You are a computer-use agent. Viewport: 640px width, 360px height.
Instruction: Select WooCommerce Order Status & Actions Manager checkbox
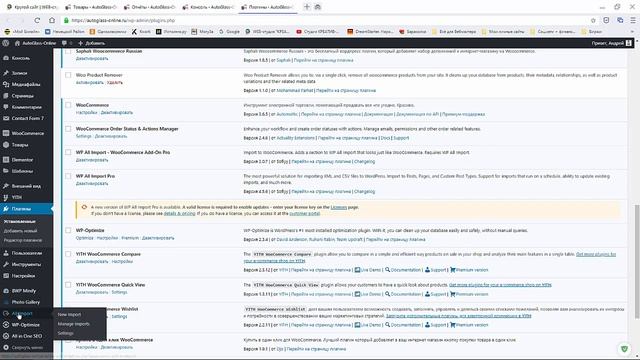(x=68, y=129)
